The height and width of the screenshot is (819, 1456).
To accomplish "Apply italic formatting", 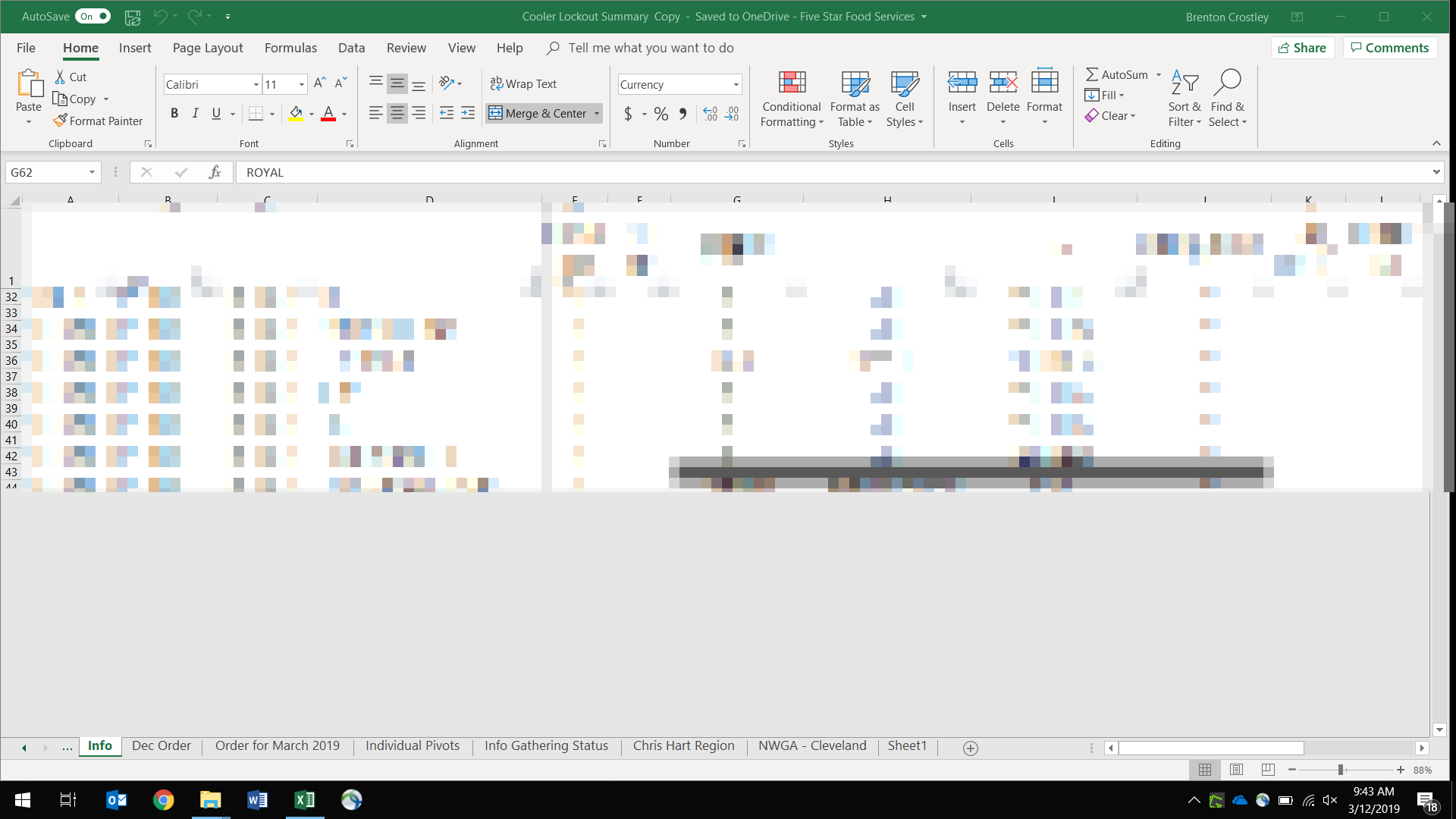I will point(195,113).
